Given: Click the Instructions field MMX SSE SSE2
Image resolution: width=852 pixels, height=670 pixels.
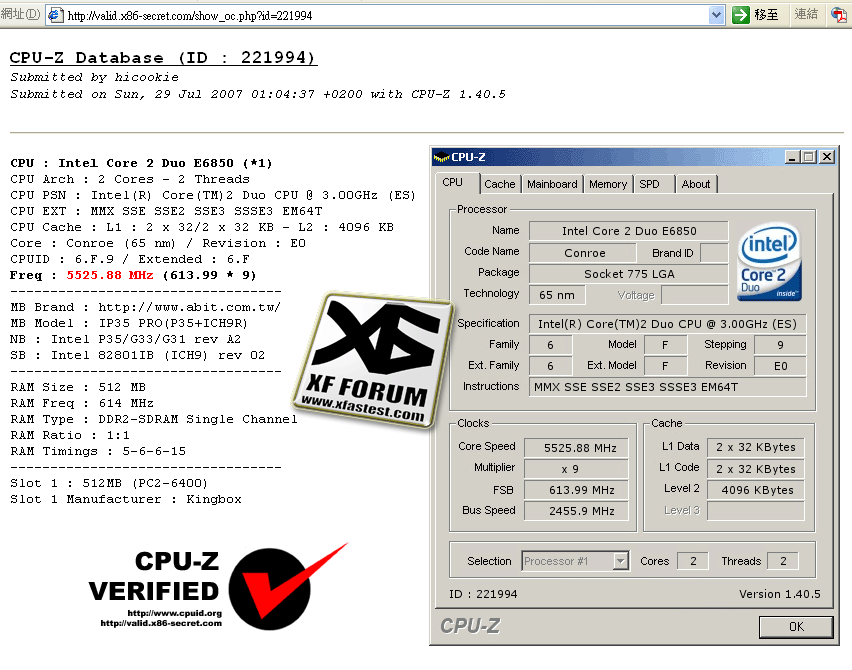Looking at the screenshot, I should point(668,387).
